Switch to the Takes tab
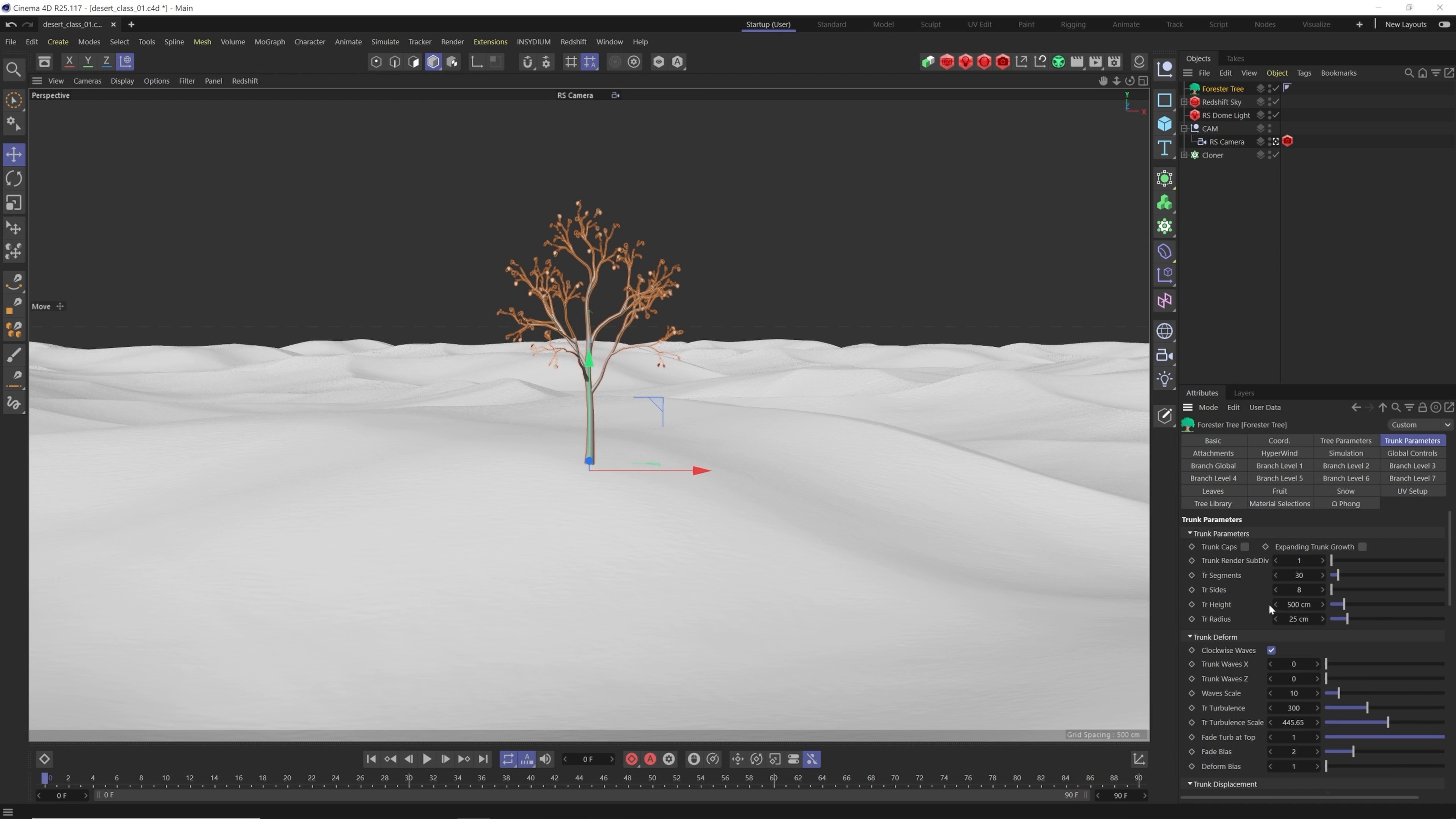Image resolution: width=1456 pixels, height=819 pixels. [x=1235, y=58]
